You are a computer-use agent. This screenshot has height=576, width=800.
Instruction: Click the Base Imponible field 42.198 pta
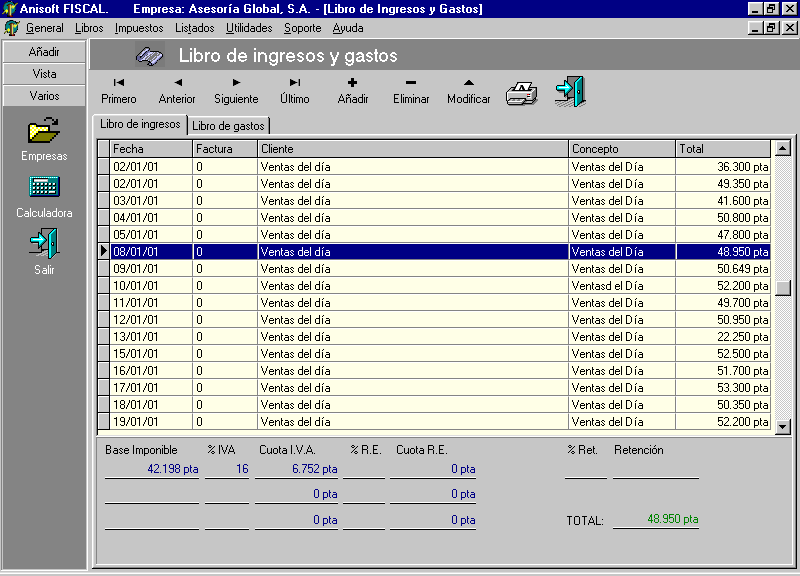pyautogui.click(x=152, y=469)
